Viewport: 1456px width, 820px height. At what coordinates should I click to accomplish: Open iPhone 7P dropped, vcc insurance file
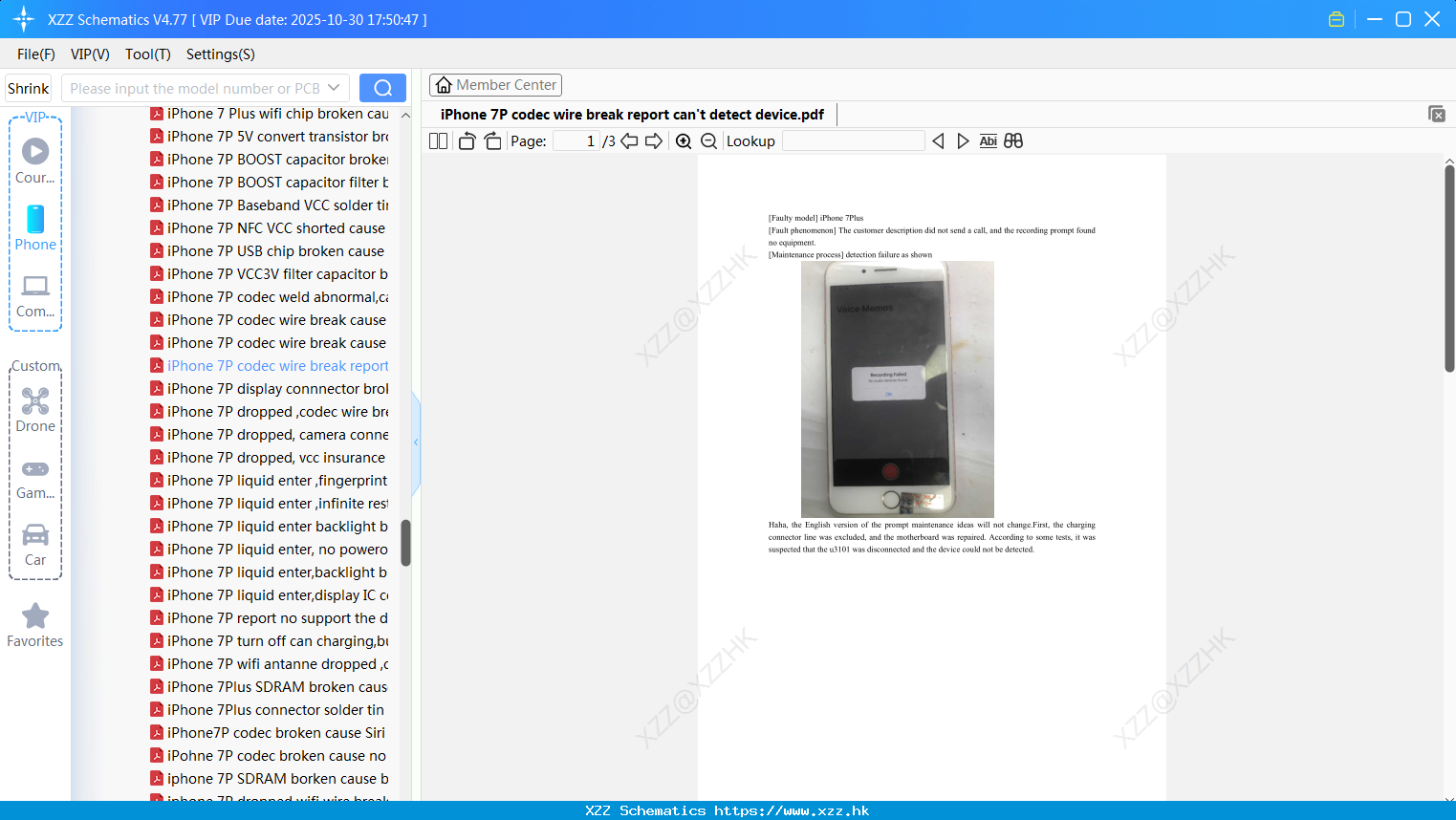(270, 458)
